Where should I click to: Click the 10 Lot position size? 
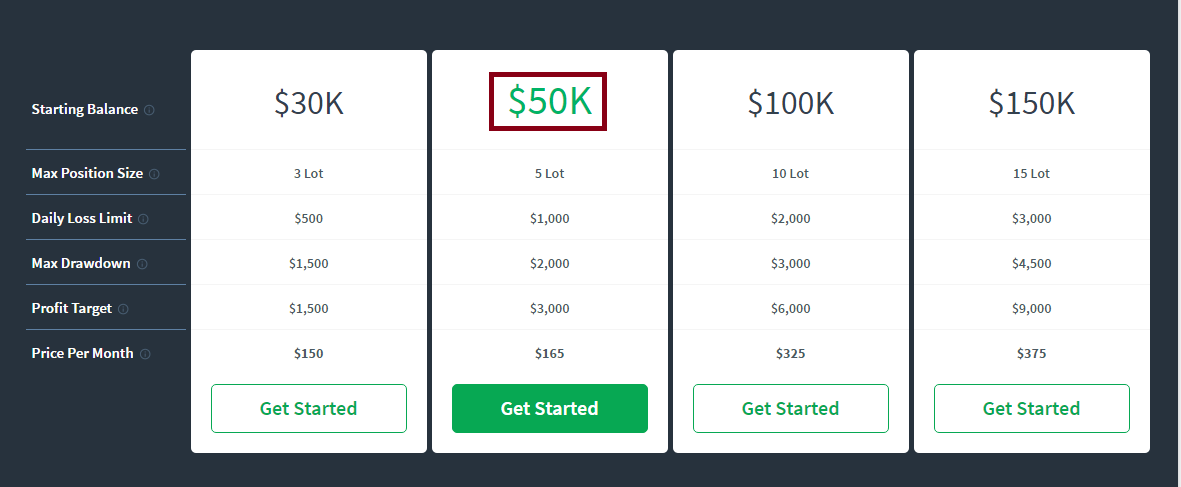click(x=791, y=173)
